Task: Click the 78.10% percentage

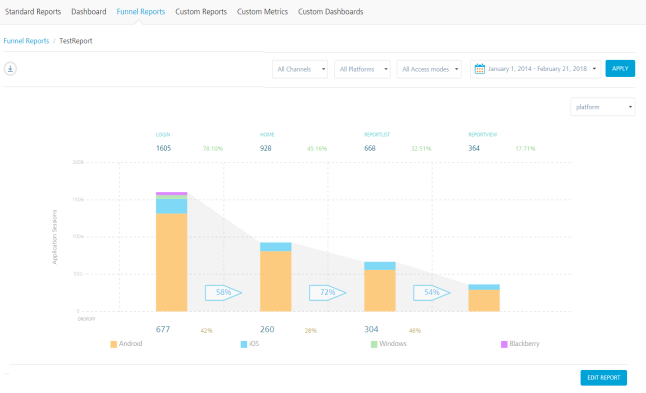Action: [x=213, y=149]
